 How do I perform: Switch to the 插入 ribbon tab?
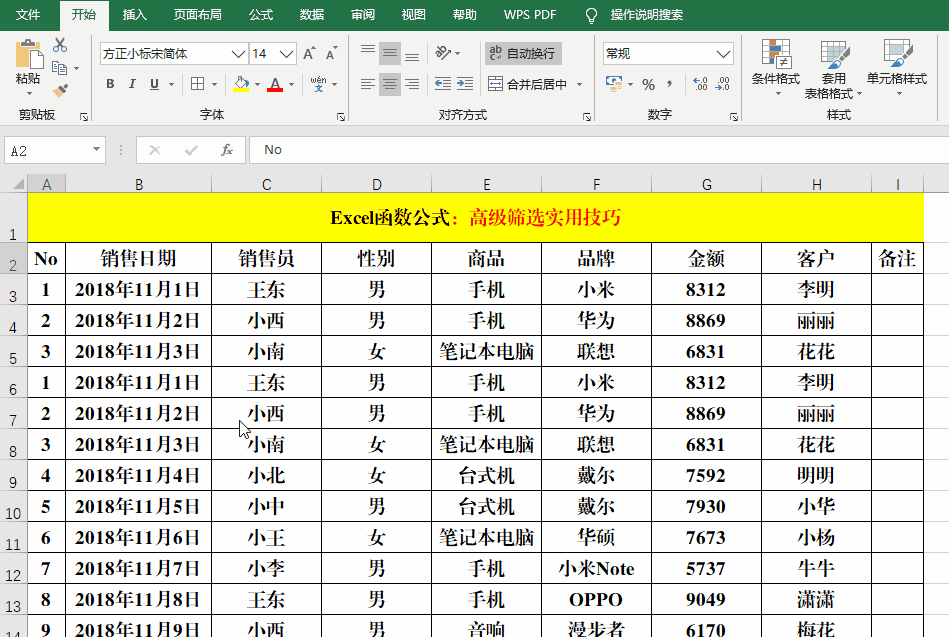point(134,15)
